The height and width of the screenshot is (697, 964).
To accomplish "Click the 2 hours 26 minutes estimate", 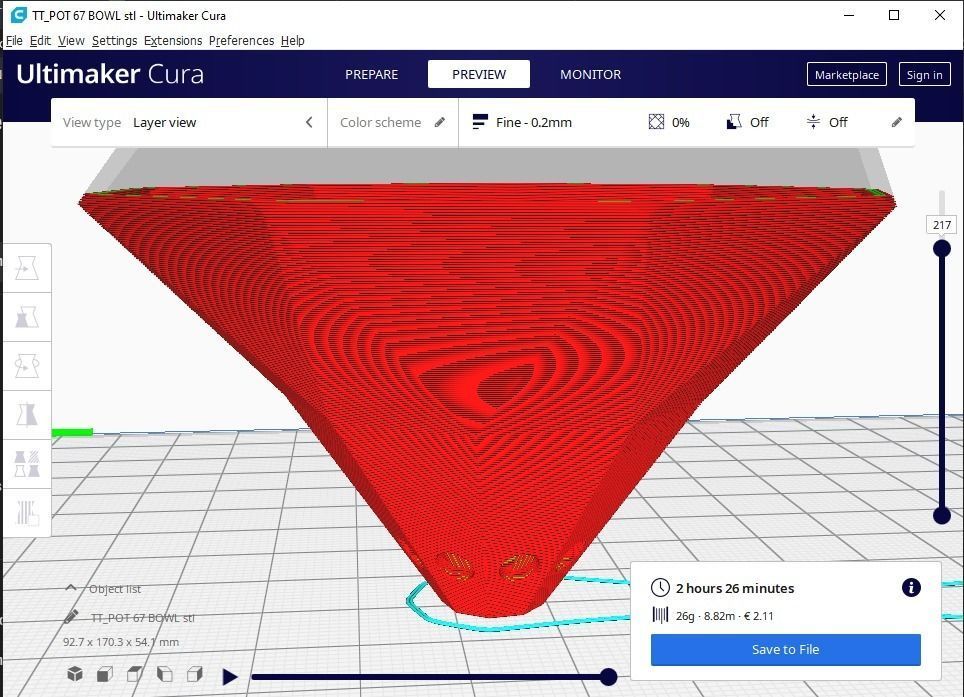I will click(735, 588).
